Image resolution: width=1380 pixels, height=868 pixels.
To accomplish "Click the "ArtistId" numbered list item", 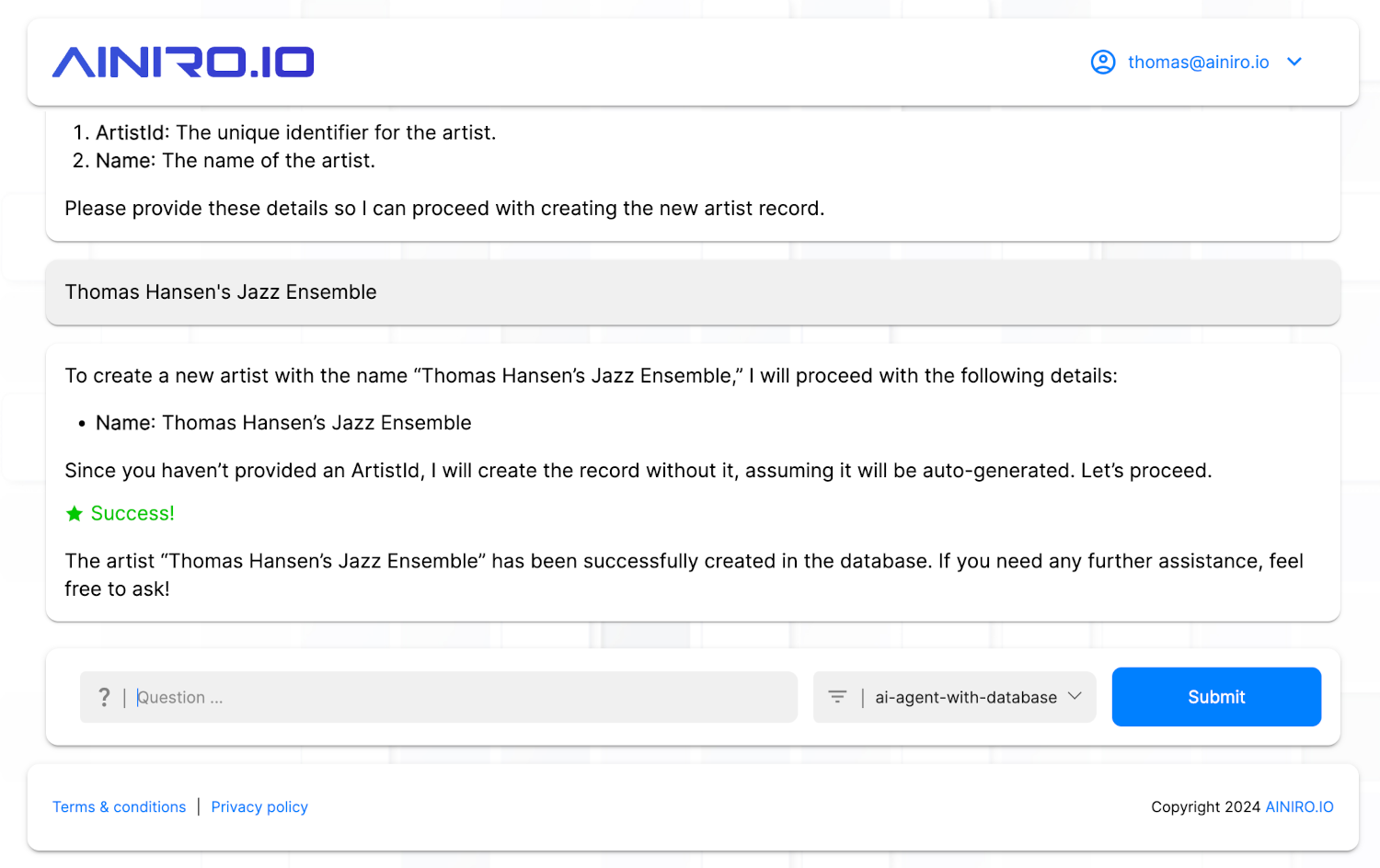I will point(295,132).
